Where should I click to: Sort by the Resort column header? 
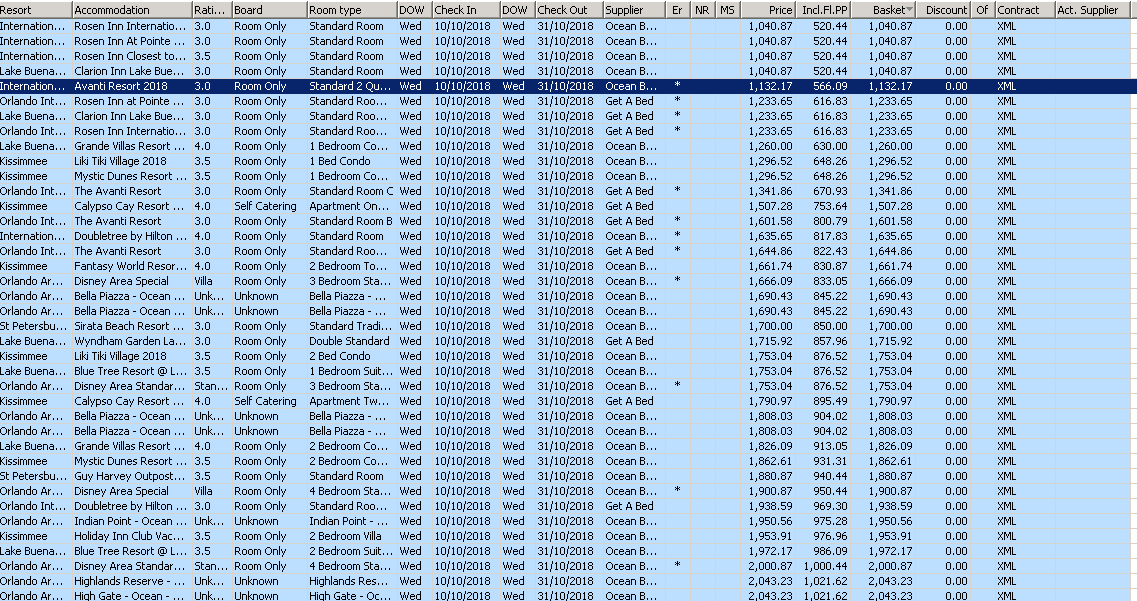(36, 9)
